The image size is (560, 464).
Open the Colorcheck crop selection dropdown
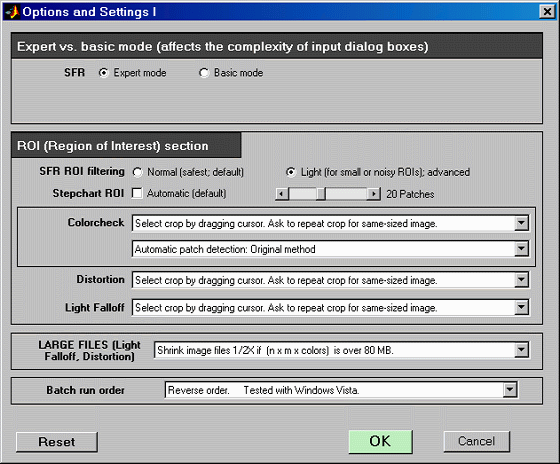click(x=331, y=224)
